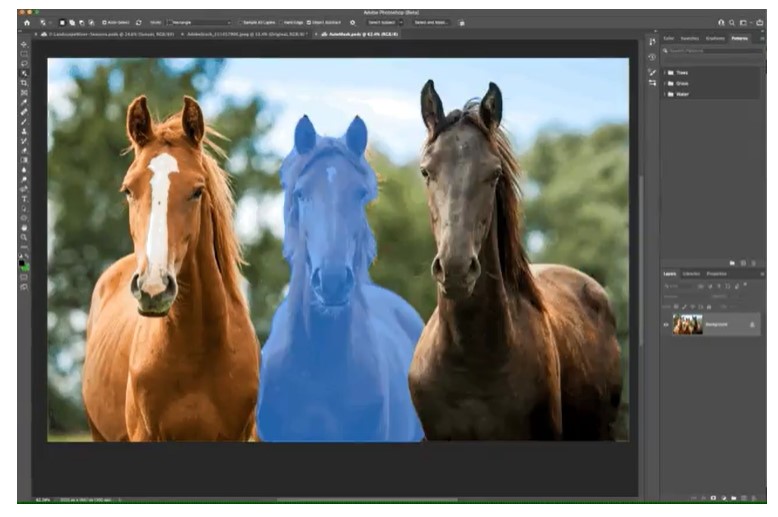Screen dimensions: 778x517
Task: Toggle Quick Mask mode in toolbar
Action: (x=24, y=277)
